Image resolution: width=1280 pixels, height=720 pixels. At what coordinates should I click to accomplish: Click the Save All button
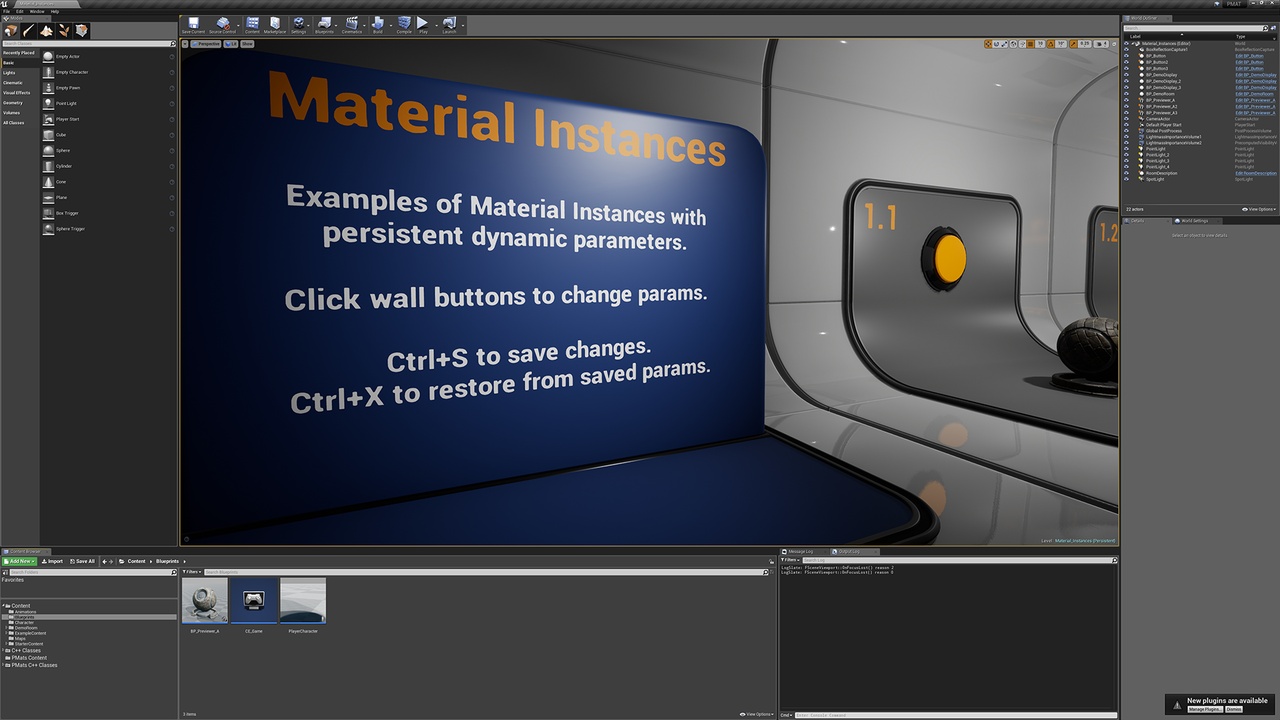(82, 561)
